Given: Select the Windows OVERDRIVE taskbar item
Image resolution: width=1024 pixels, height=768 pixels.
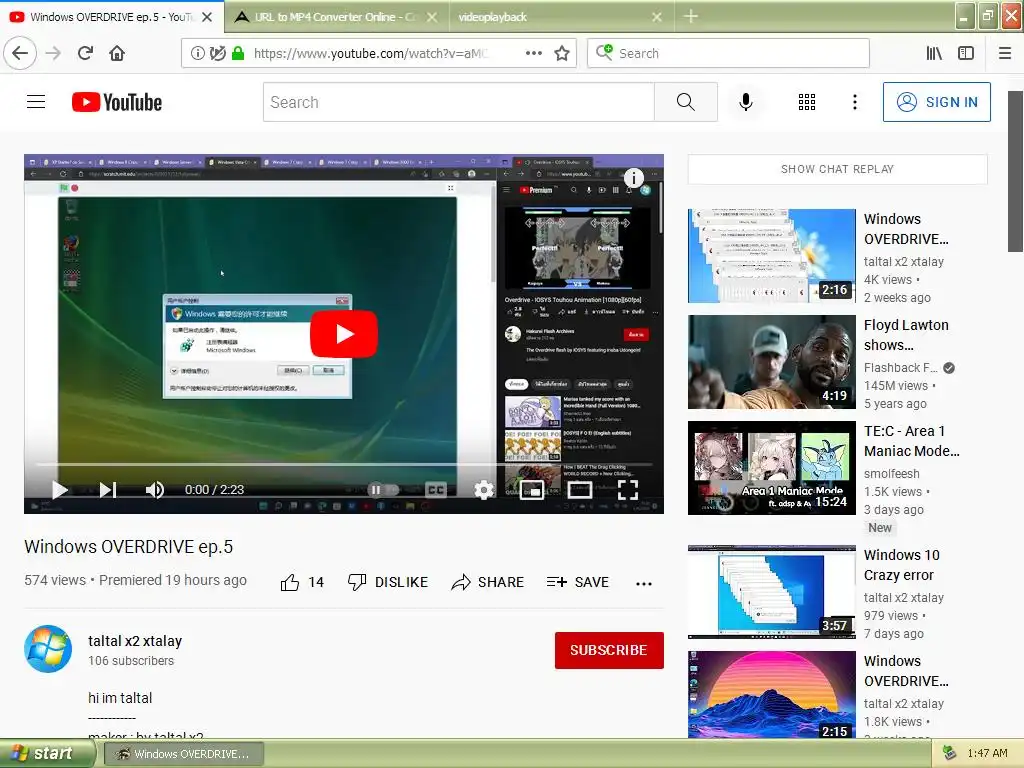Looking at the screenshot, I should pyautogui.click(x=184, y=754).
